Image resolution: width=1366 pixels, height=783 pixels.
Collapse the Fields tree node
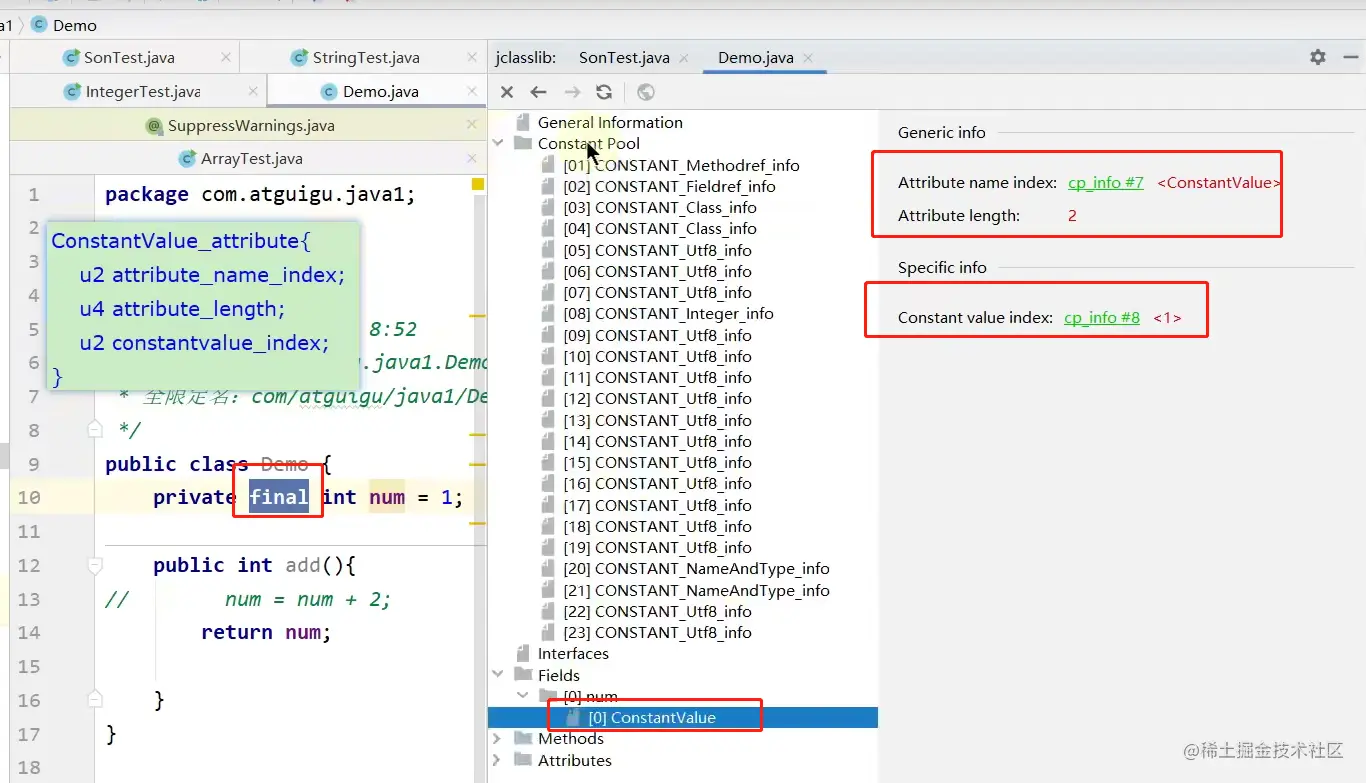pyautogui.click(x=498, y=675)
